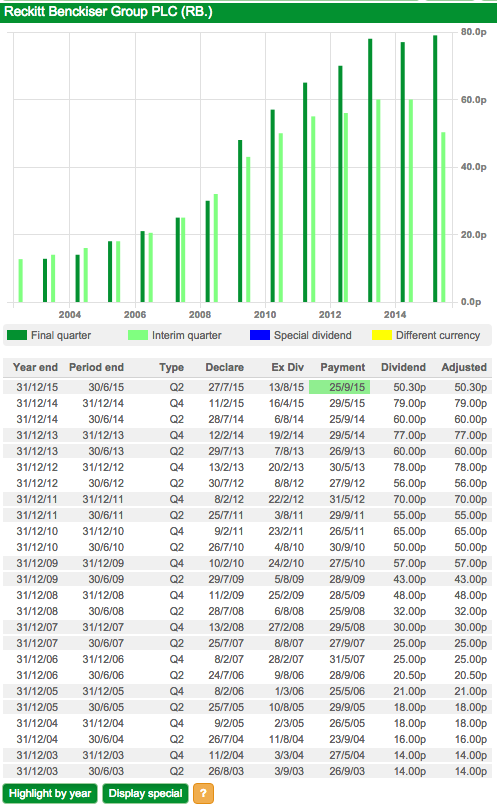497x805 pixels.
Task: Click the Adjusted column header
Action: pyautogui.click(x=464, y=367)
